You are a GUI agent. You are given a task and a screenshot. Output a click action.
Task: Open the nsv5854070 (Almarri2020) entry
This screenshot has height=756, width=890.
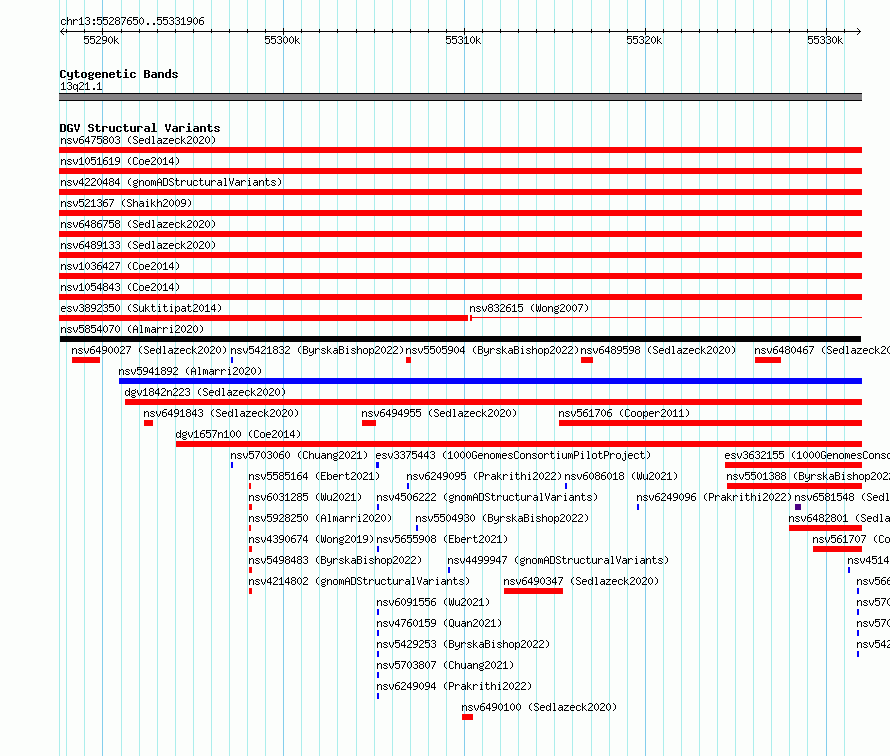coord(132,329)
